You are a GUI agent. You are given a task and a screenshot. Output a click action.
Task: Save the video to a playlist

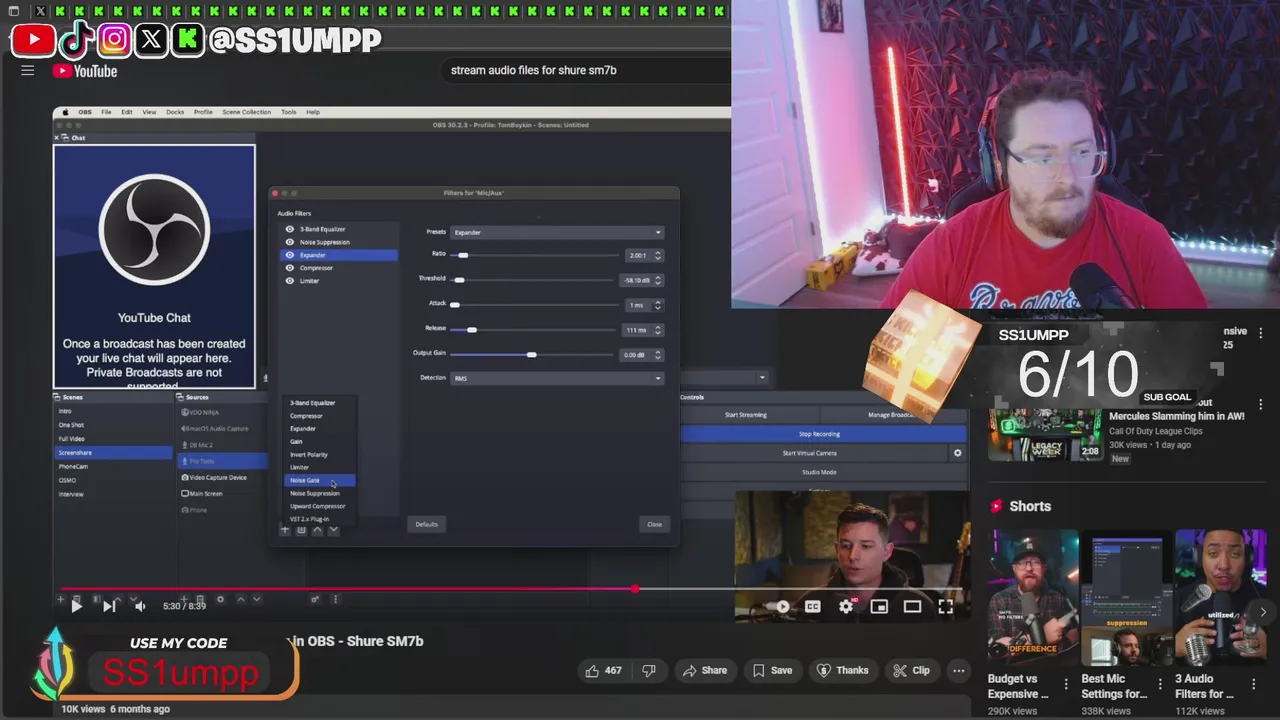(x=772, y=670)
